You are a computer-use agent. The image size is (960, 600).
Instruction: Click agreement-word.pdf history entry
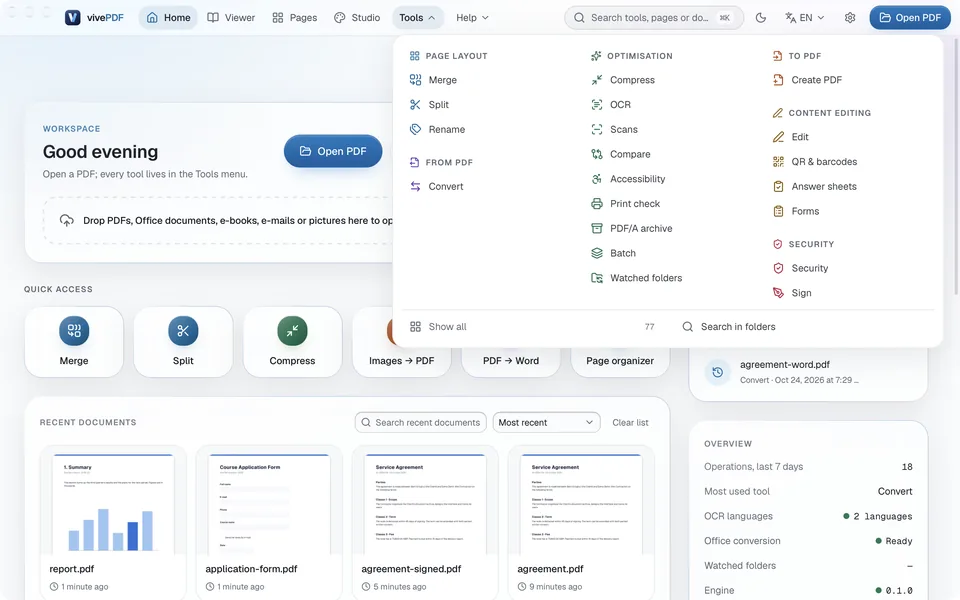(807, 372)
